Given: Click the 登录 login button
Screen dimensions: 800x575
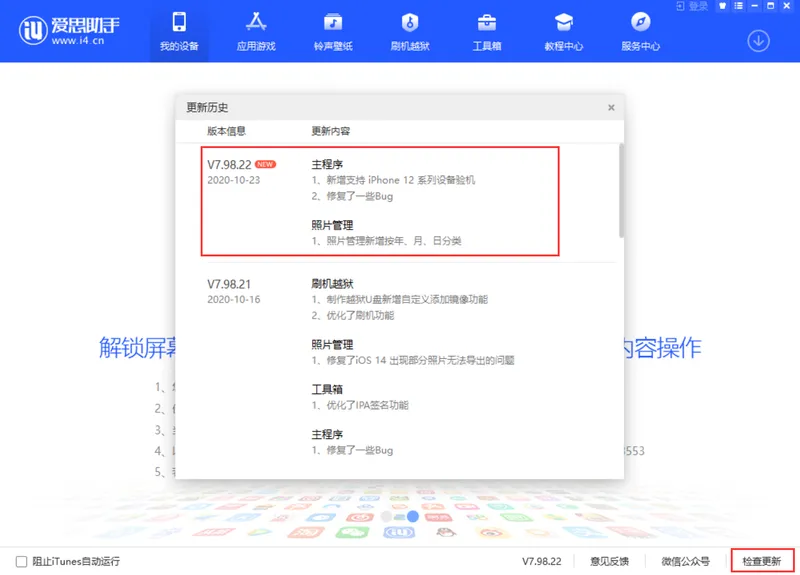Looking at the screenshot, I should tap(692, 6).
